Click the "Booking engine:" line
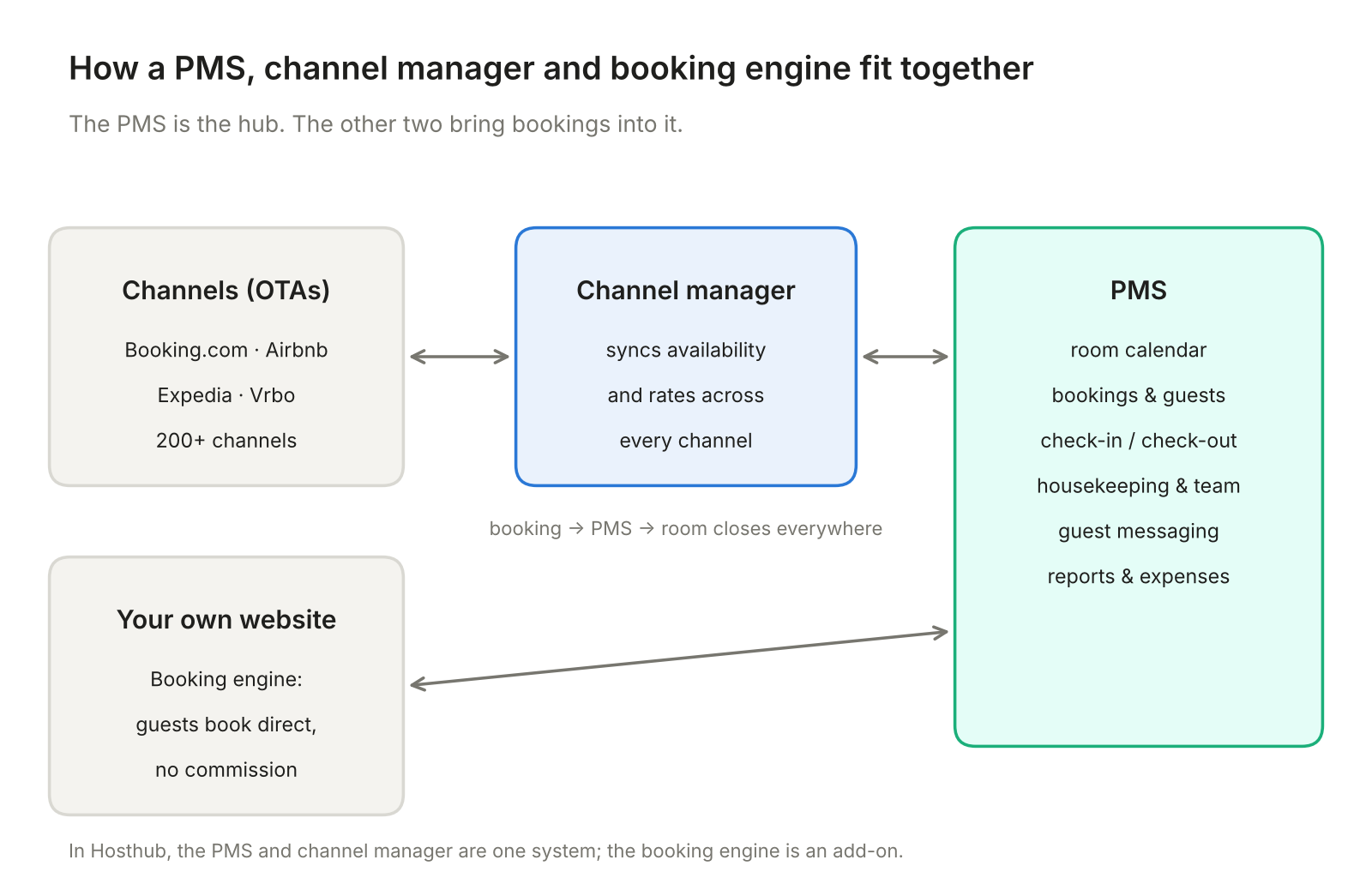Viewport: 1372px width, 878px height. (226, 679)
